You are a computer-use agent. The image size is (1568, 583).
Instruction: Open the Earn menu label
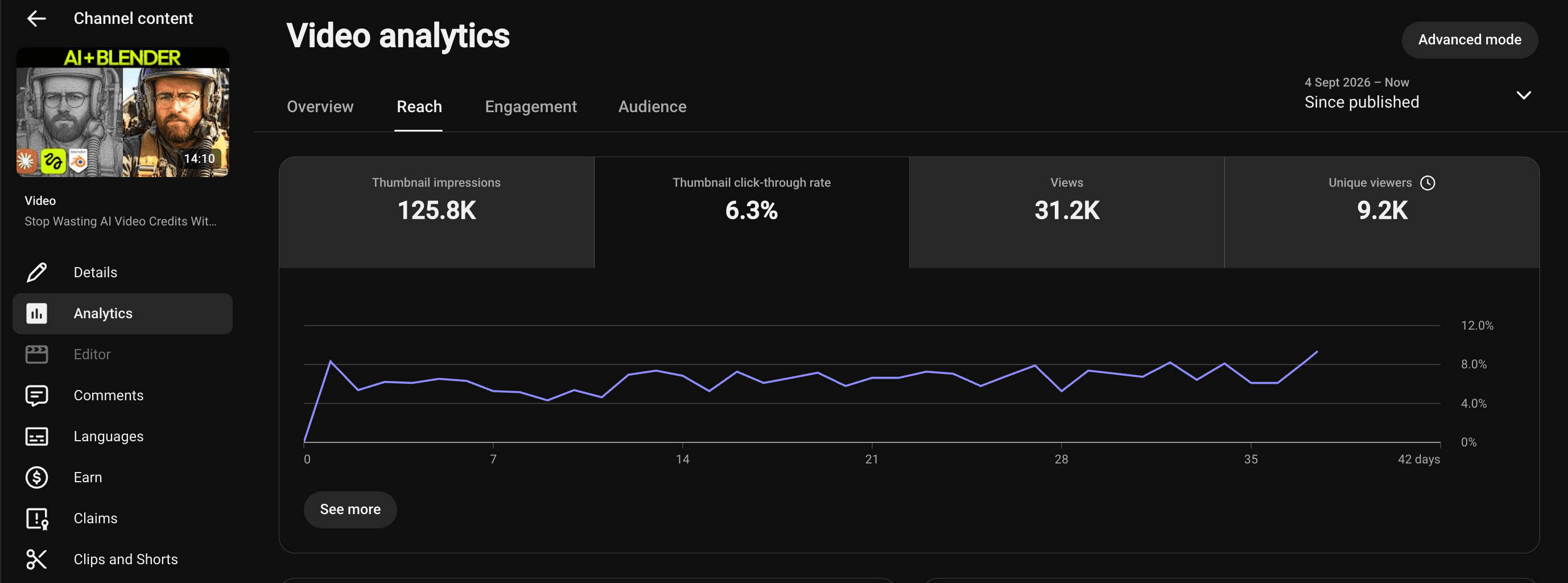[88, 478]
